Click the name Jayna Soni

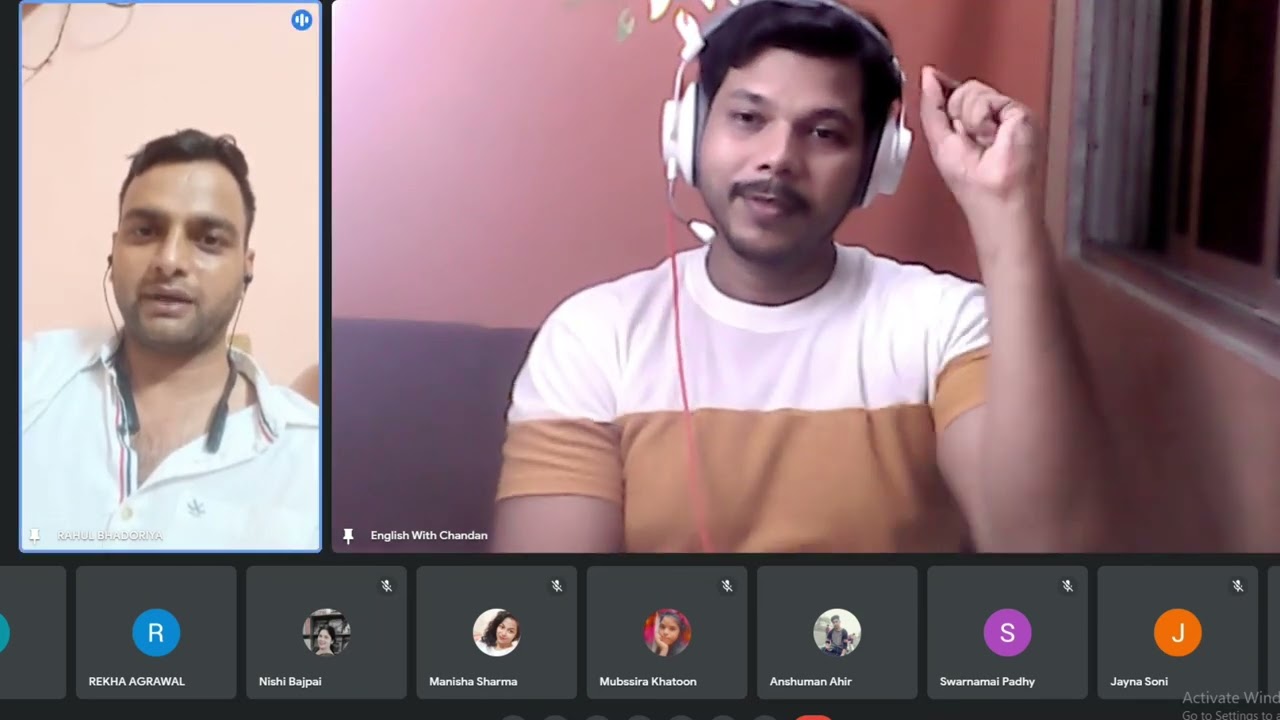pyautogui.click(x=1139, y=682)
